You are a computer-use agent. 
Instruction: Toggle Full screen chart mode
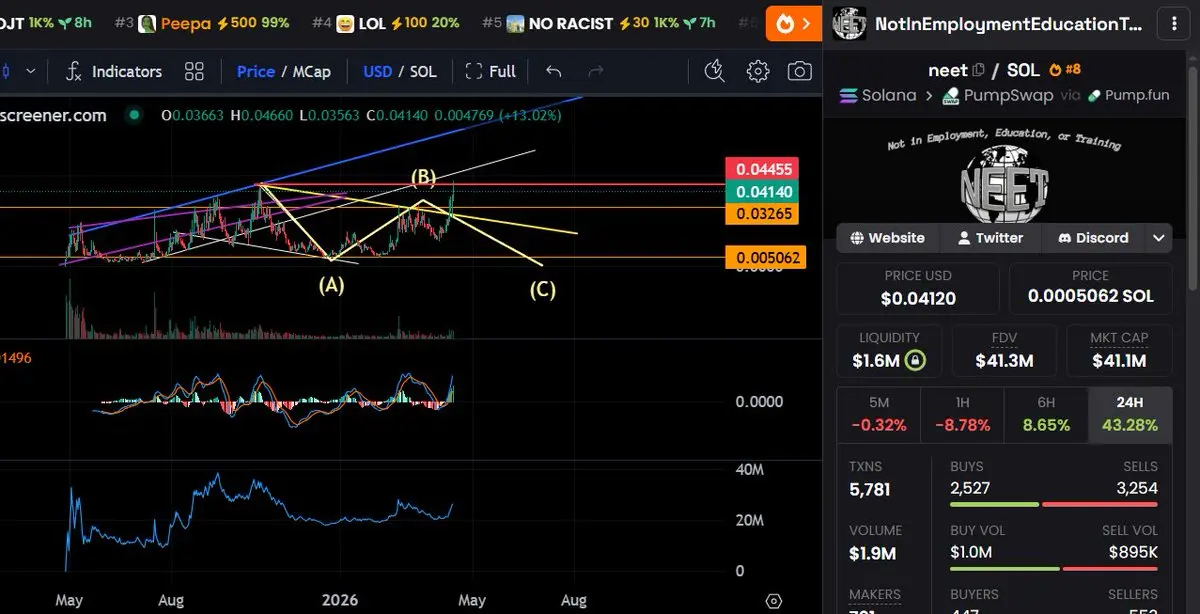point(491,71)
